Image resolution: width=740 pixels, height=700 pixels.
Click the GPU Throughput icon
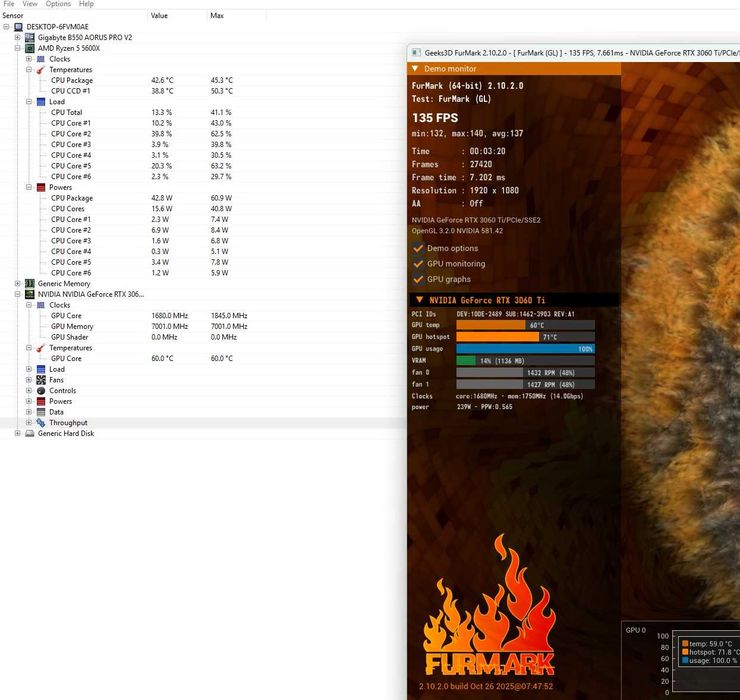point(41,423)
